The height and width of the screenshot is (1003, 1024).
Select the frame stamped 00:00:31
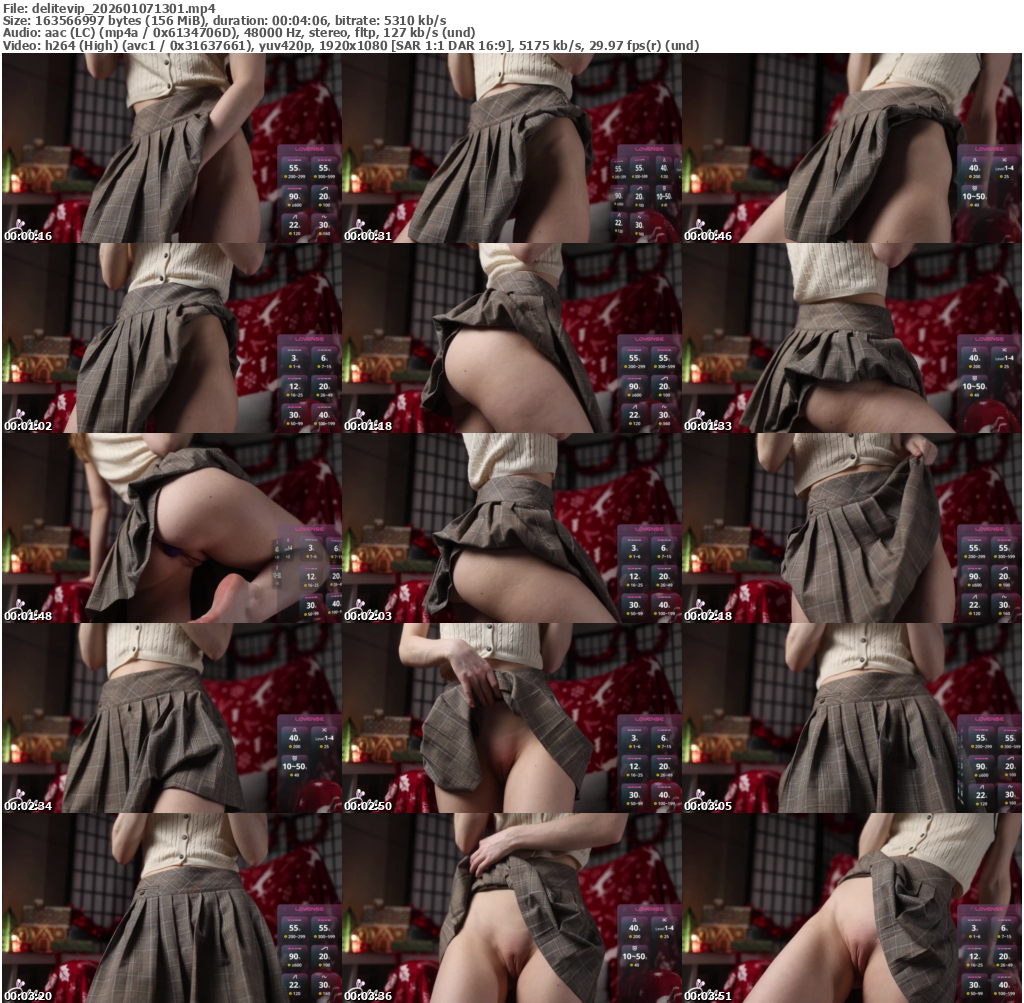tap(511, 148)
